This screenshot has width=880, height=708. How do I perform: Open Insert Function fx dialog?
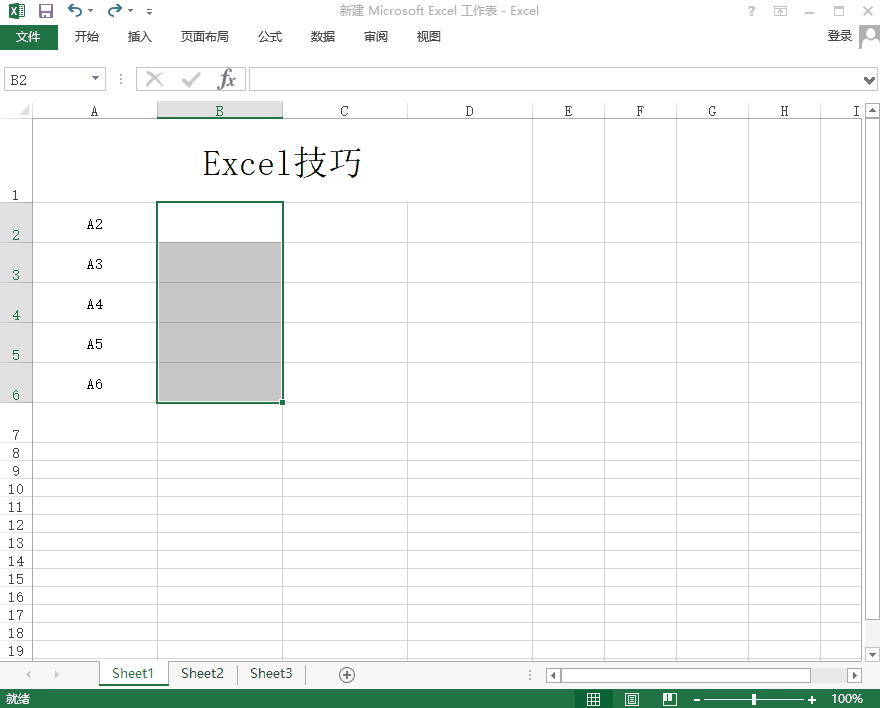coord(226,79)
